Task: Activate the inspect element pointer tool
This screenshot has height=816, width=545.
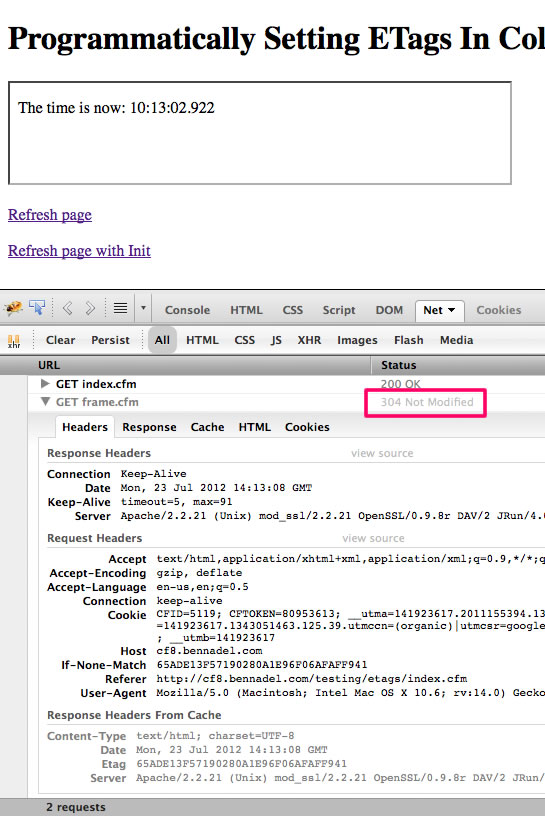Action: (37, 308)
